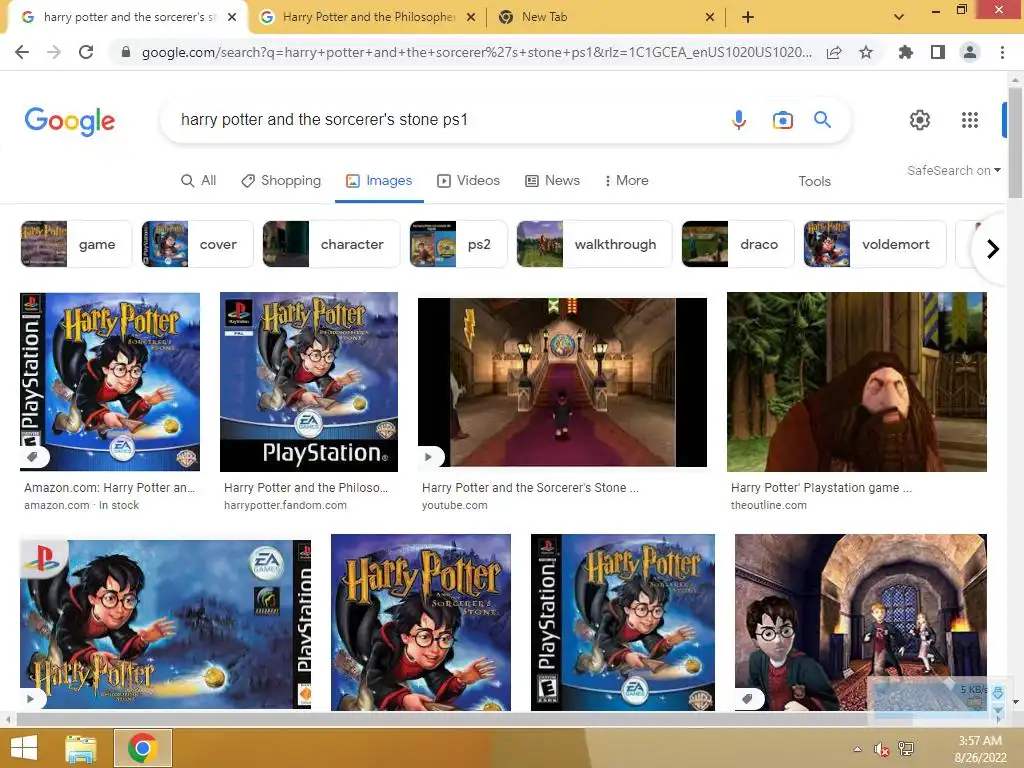Reload the current page
Image resolution: width=1024 pixels, height=768 pixels.
tap(86, 52)
